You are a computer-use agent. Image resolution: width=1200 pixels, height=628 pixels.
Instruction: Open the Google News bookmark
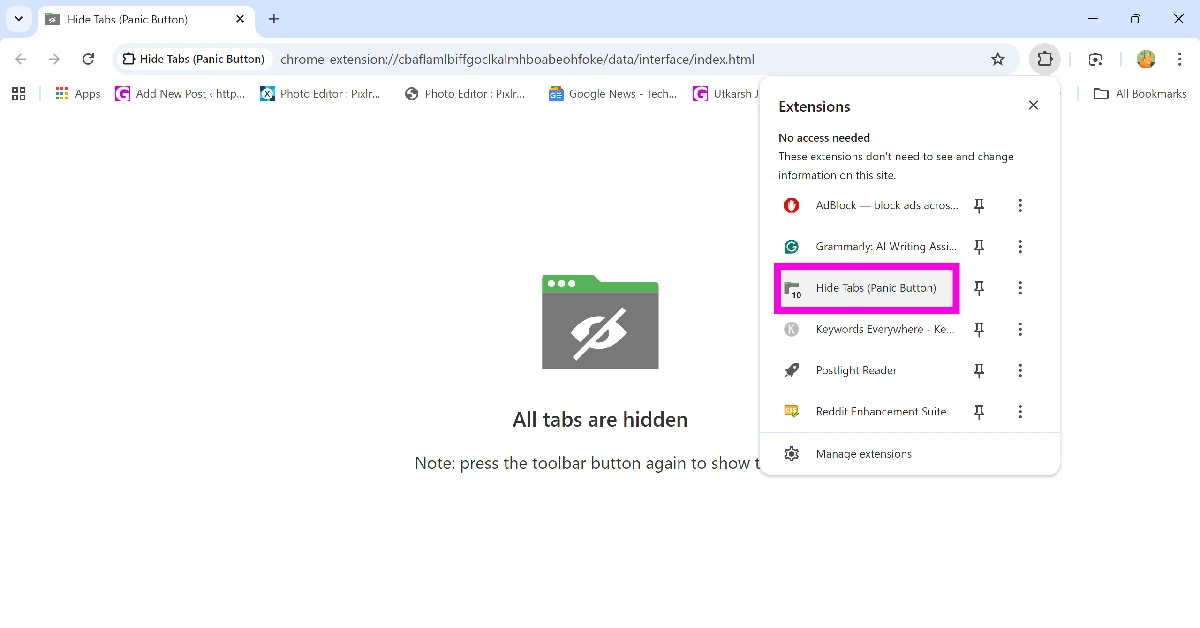point(611,93)
